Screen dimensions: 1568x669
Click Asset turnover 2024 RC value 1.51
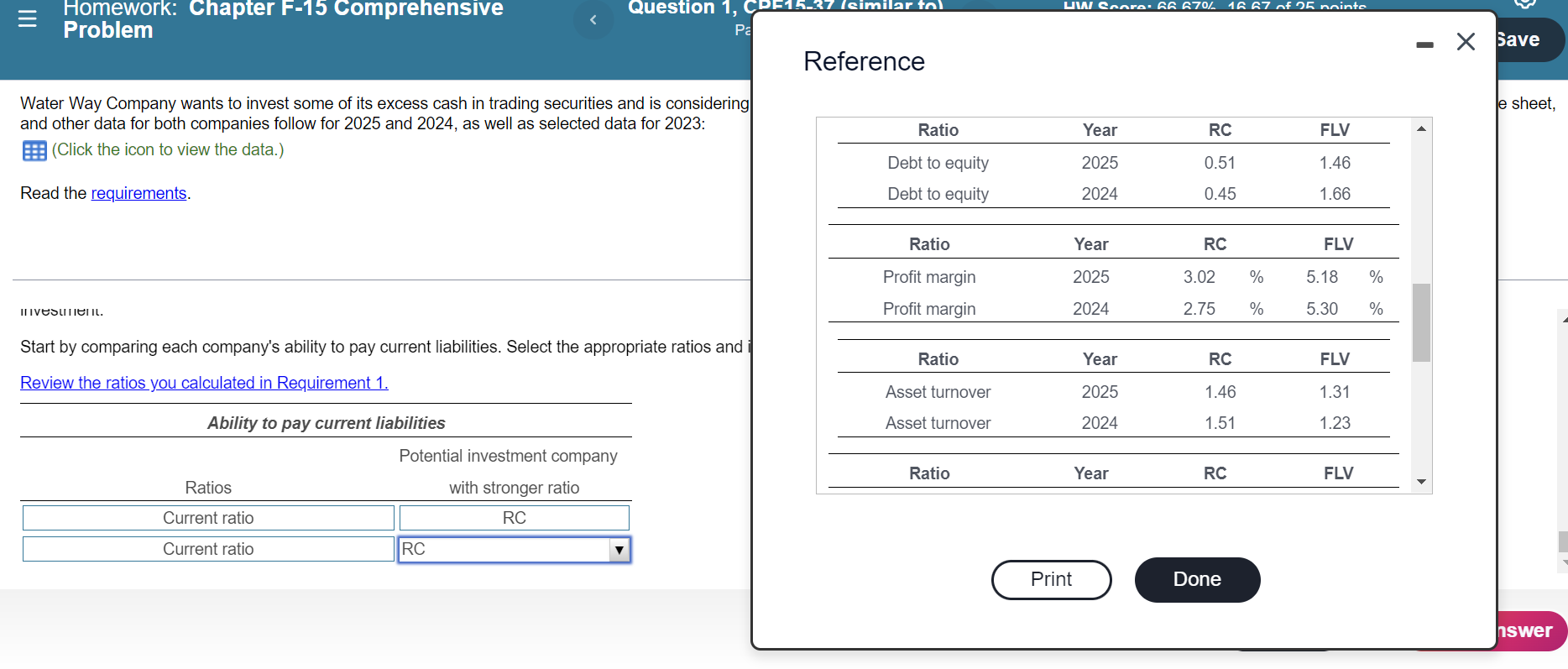point(1220,423)
